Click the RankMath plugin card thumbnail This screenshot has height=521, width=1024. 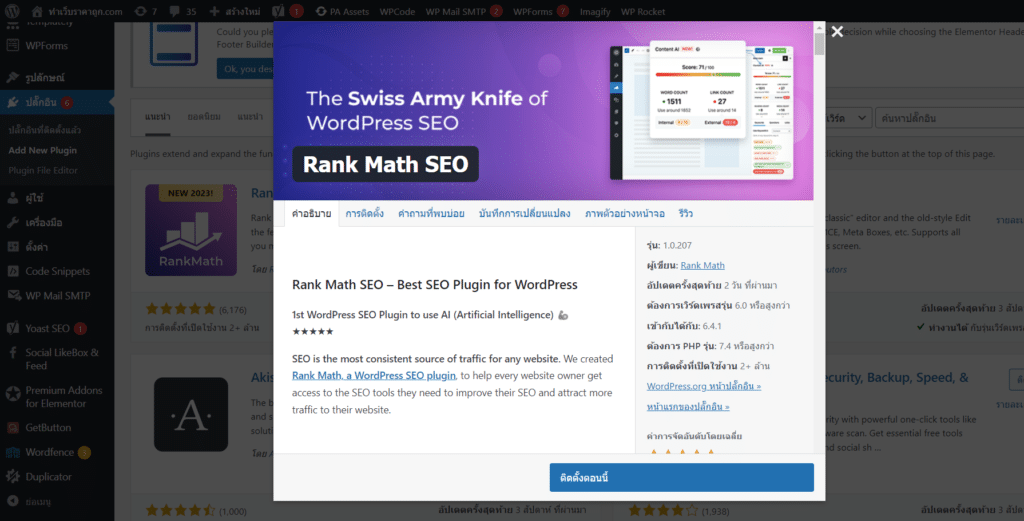point(191,230)
